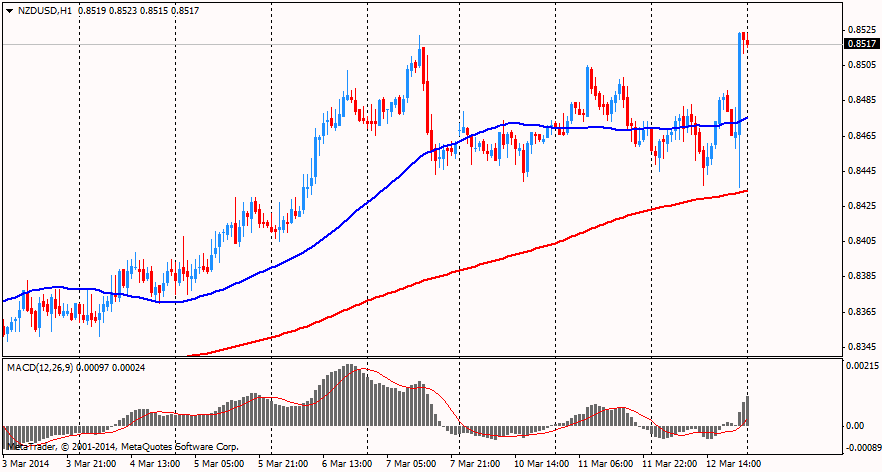Click the 6 Mar 13:00 time label

347,464
